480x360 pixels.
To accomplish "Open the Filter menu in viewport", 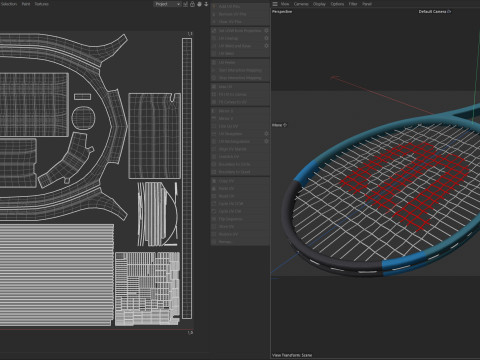I will (353, 4).
